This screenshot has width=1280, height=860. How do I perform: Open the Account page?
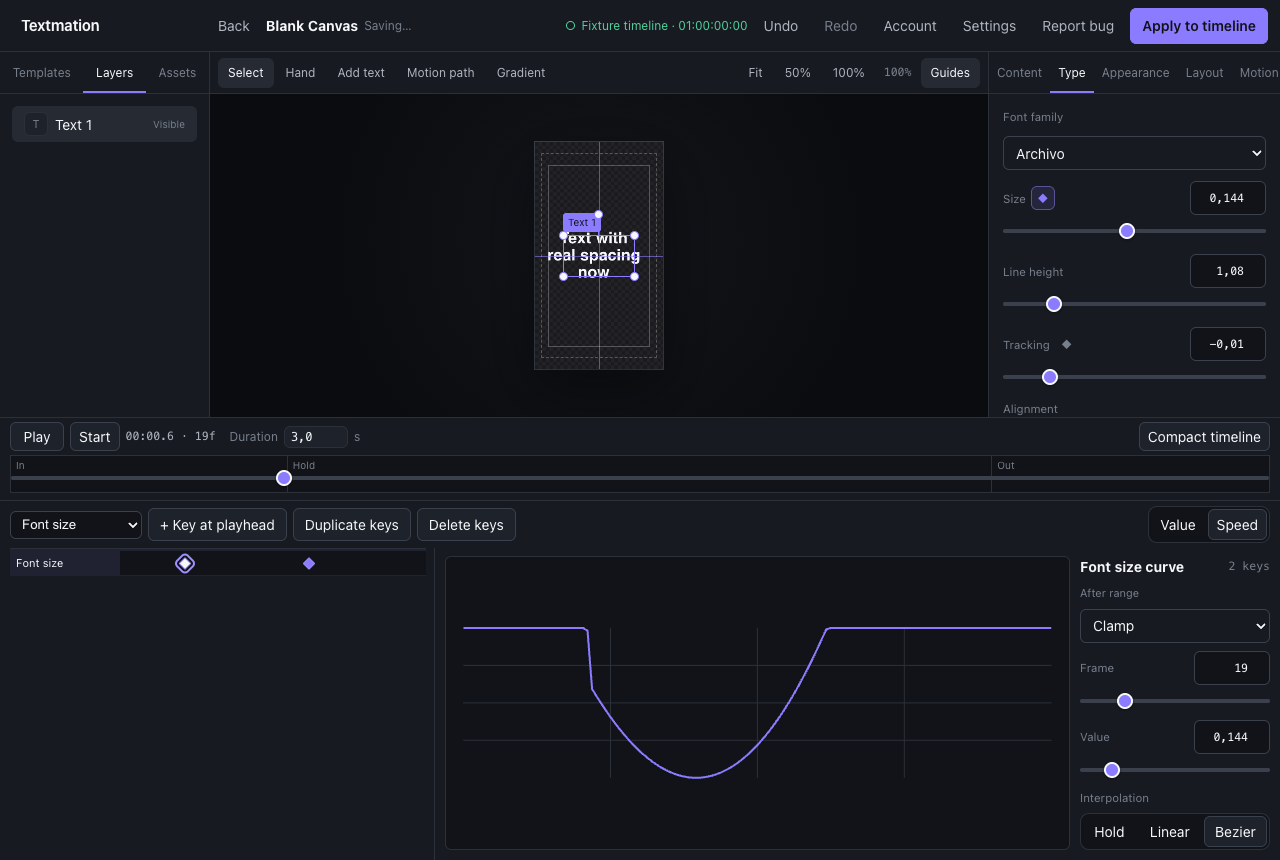(x=910, y=26)
